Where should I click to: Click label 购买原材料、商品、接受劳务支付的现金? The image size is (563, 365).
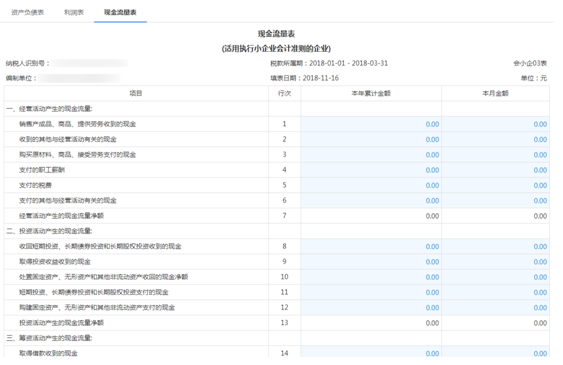pyautogui.click(x=78, y=155)
